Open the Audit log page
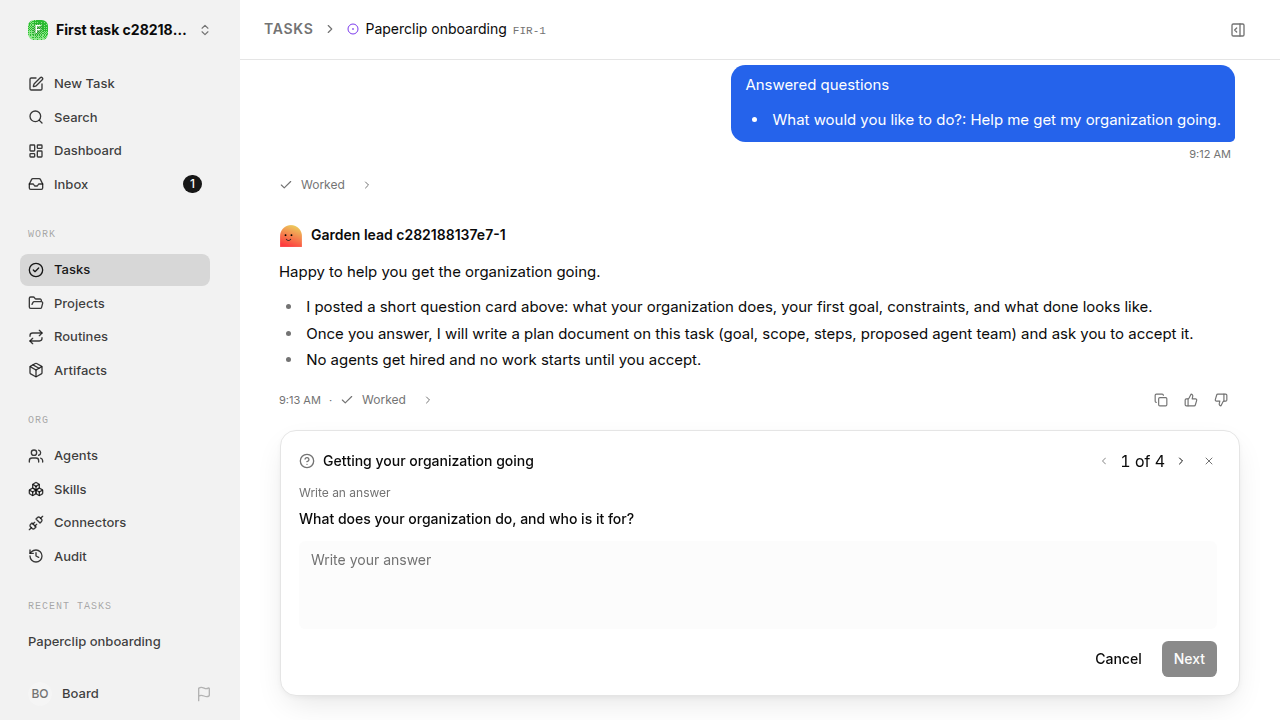 [115, 556]
